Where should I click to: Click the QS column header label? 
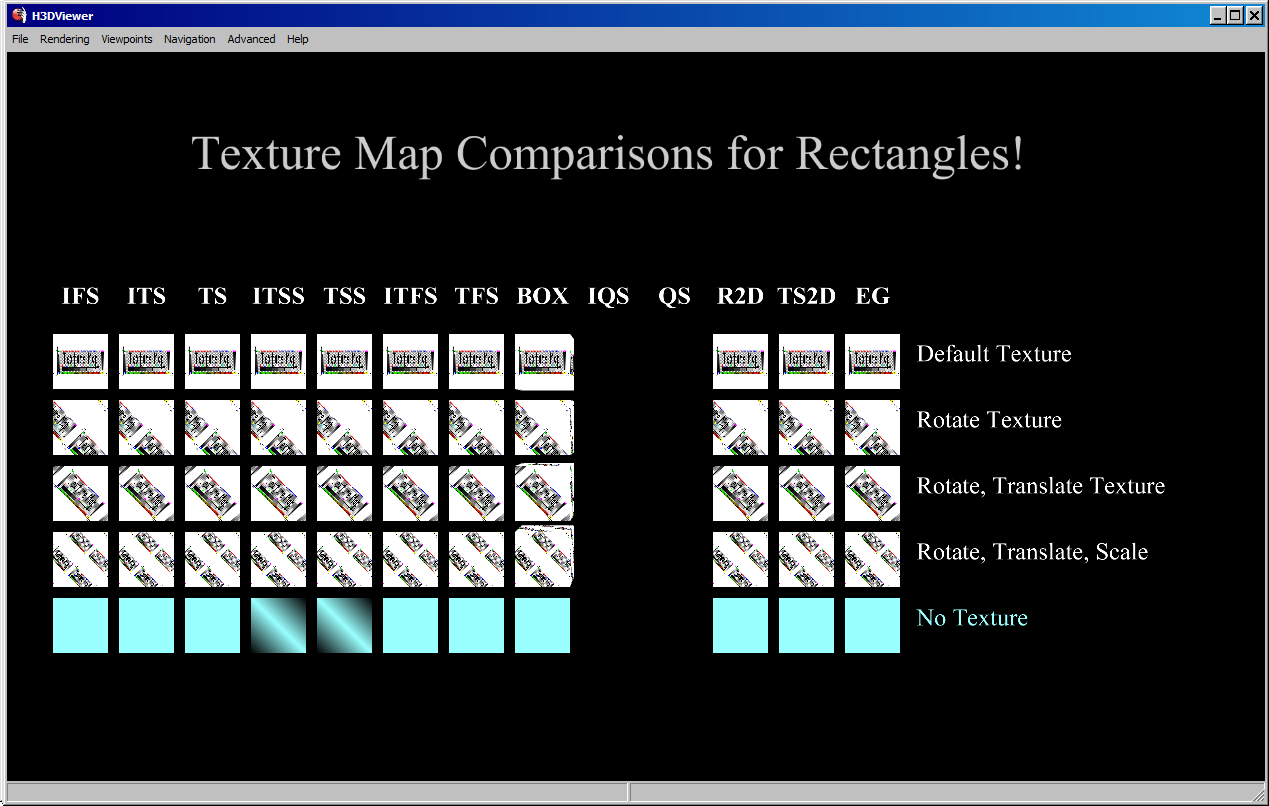(x=674, y=296)
